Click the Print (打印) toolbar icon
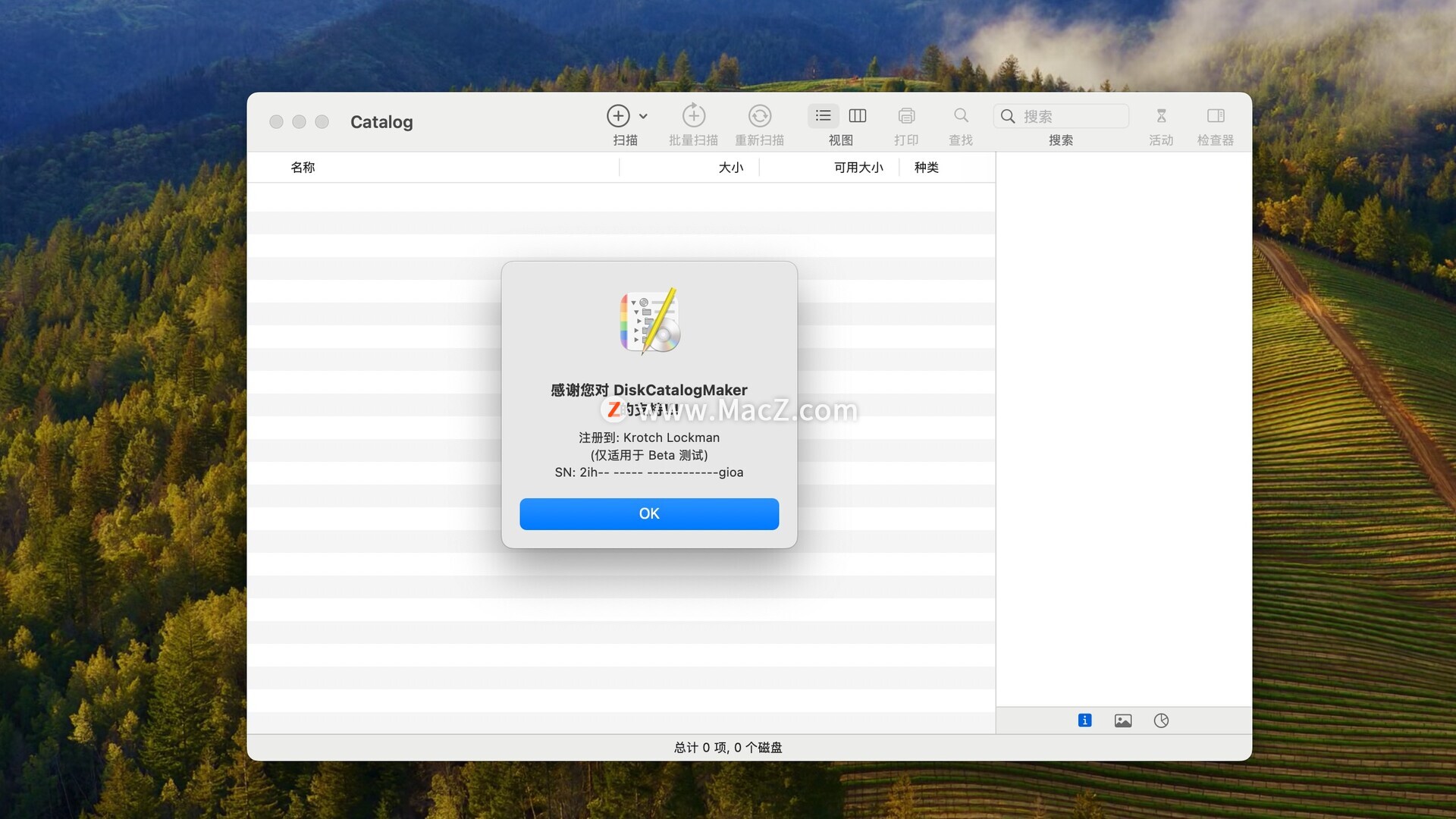 point(906,116)
